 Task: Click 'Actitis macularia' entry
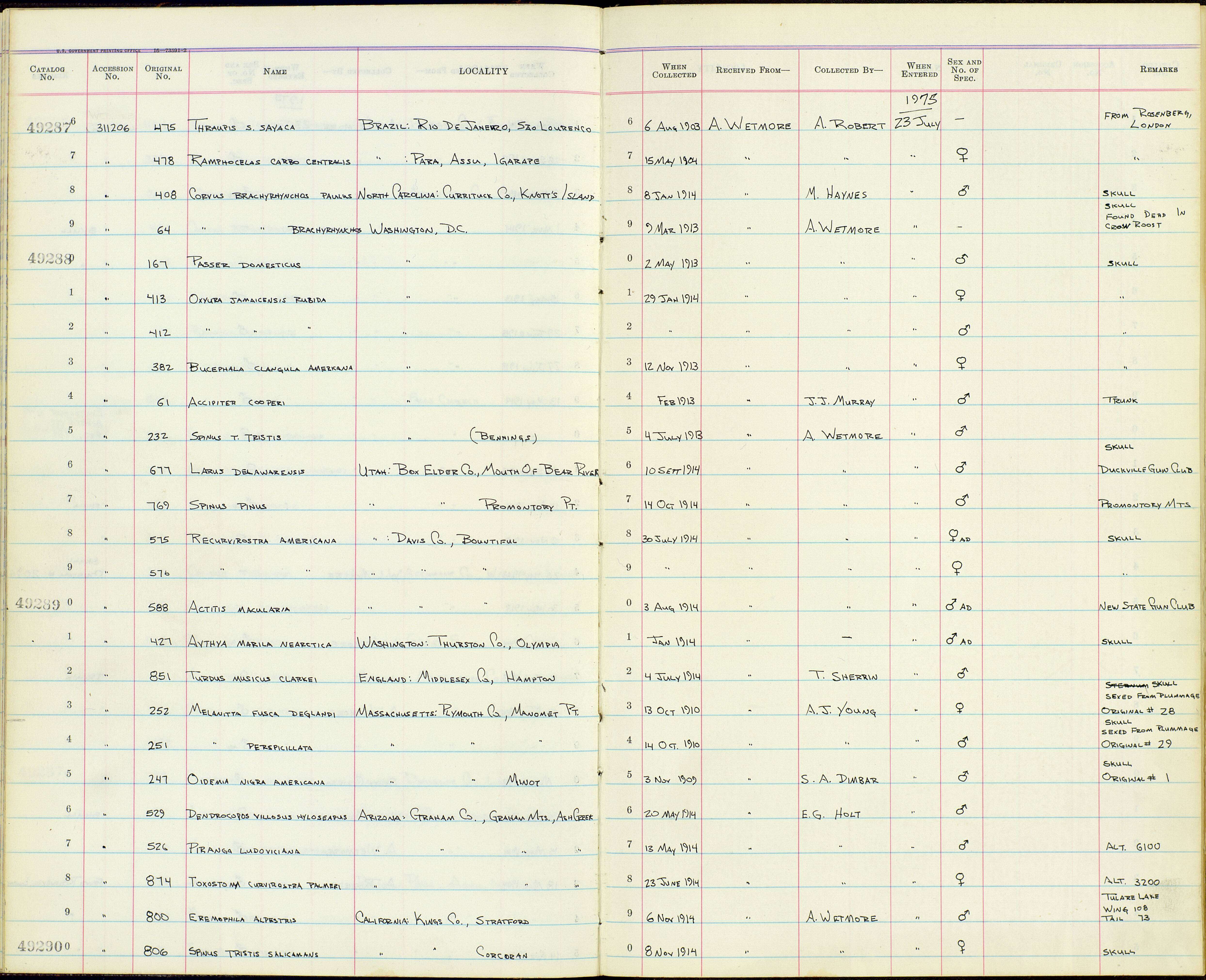coord(240,609)
